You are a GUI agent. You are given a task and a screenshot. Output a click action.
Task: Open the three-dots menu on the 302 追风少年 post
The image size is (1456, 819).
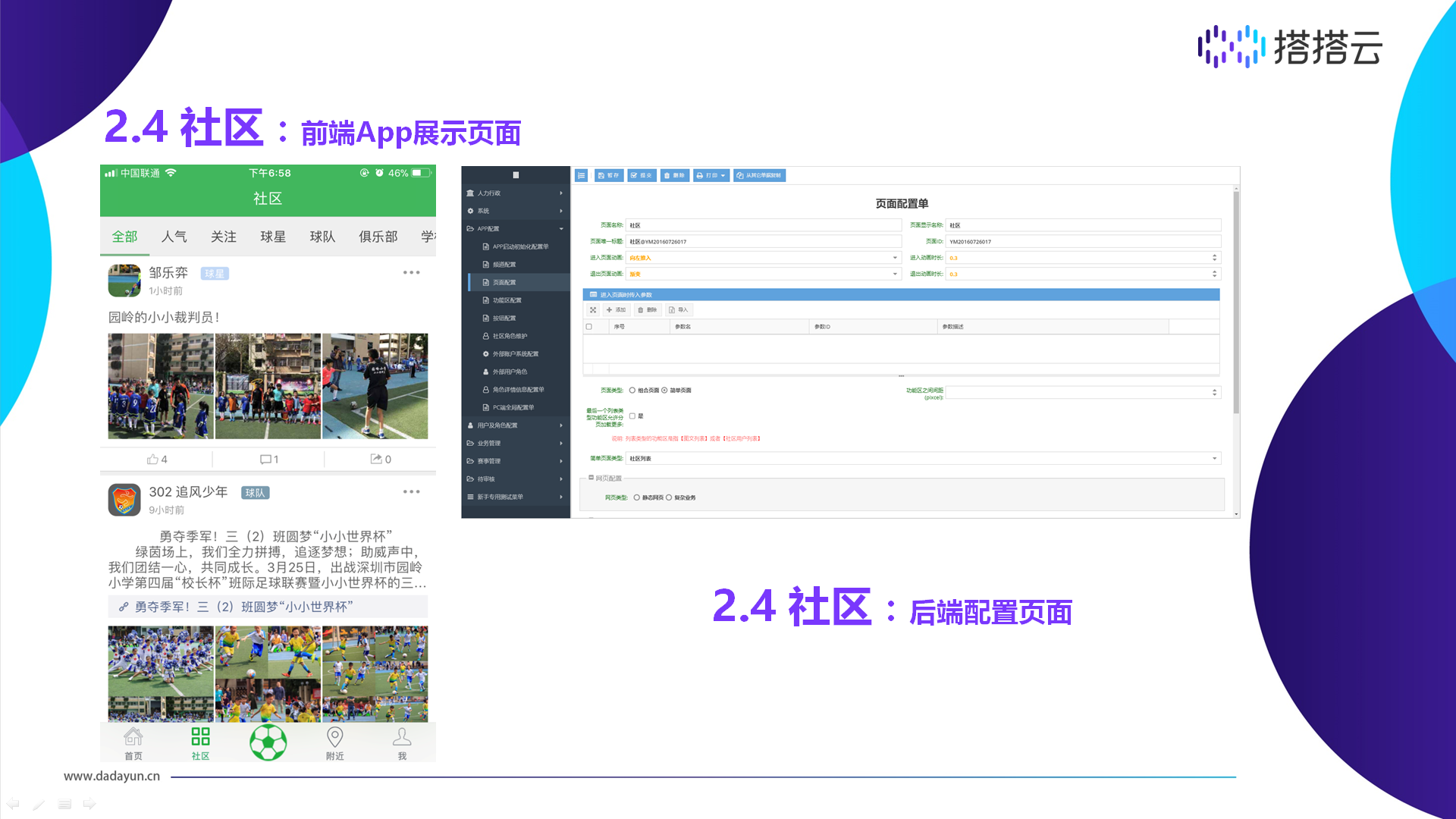(411, 491)
